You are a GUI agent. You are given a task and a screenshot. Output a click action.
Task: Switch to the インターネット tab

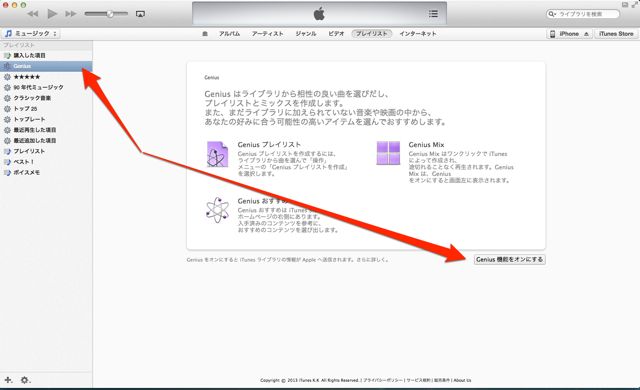(x=418, y=33)
